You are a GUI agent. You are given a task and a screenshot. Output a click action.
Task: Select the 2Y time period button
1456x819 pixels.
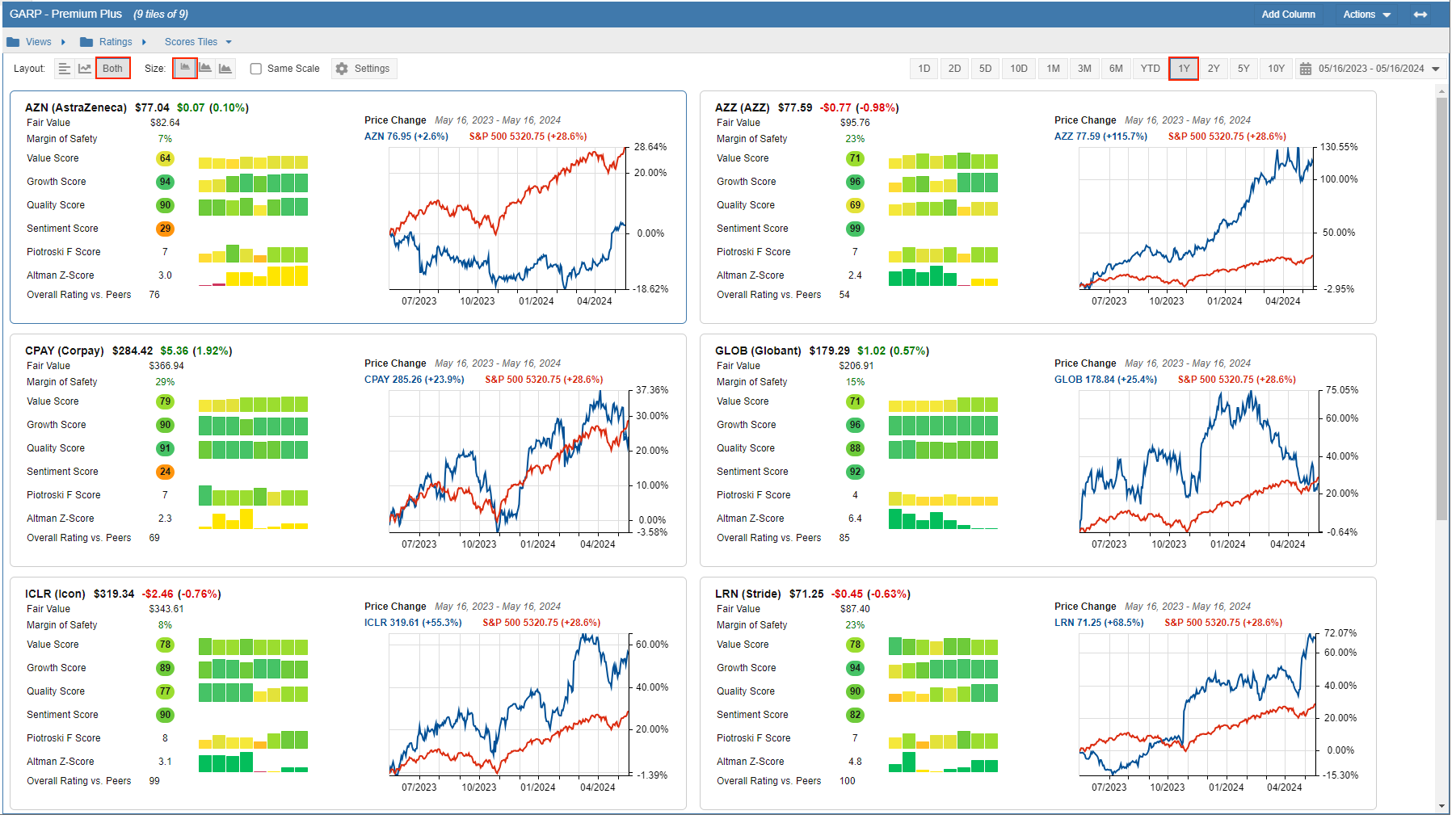pyautogui.click(x=1214, y=69)
